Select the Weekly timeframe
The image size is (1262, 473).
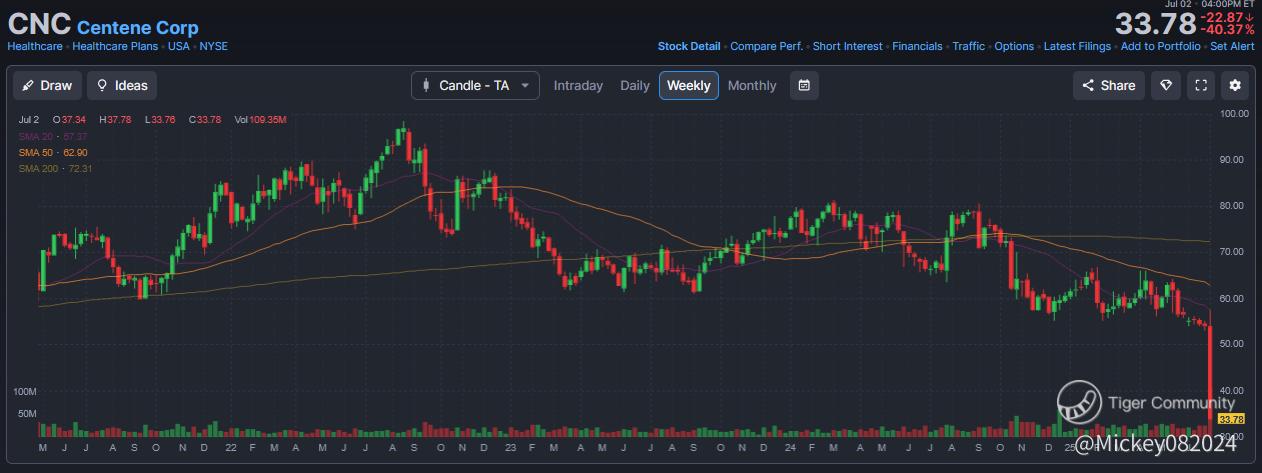pos(689,85)
